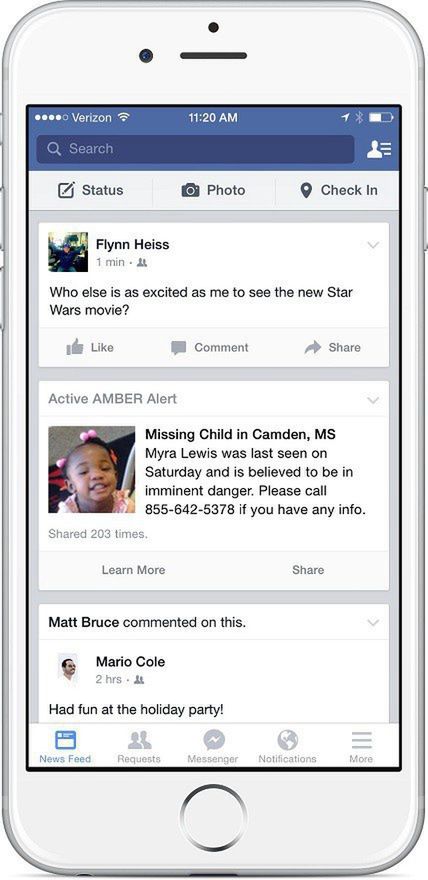Viewport: 428px width, 880px height.
Task: Tap the Check In location pin
Action: tap(306, 191)
